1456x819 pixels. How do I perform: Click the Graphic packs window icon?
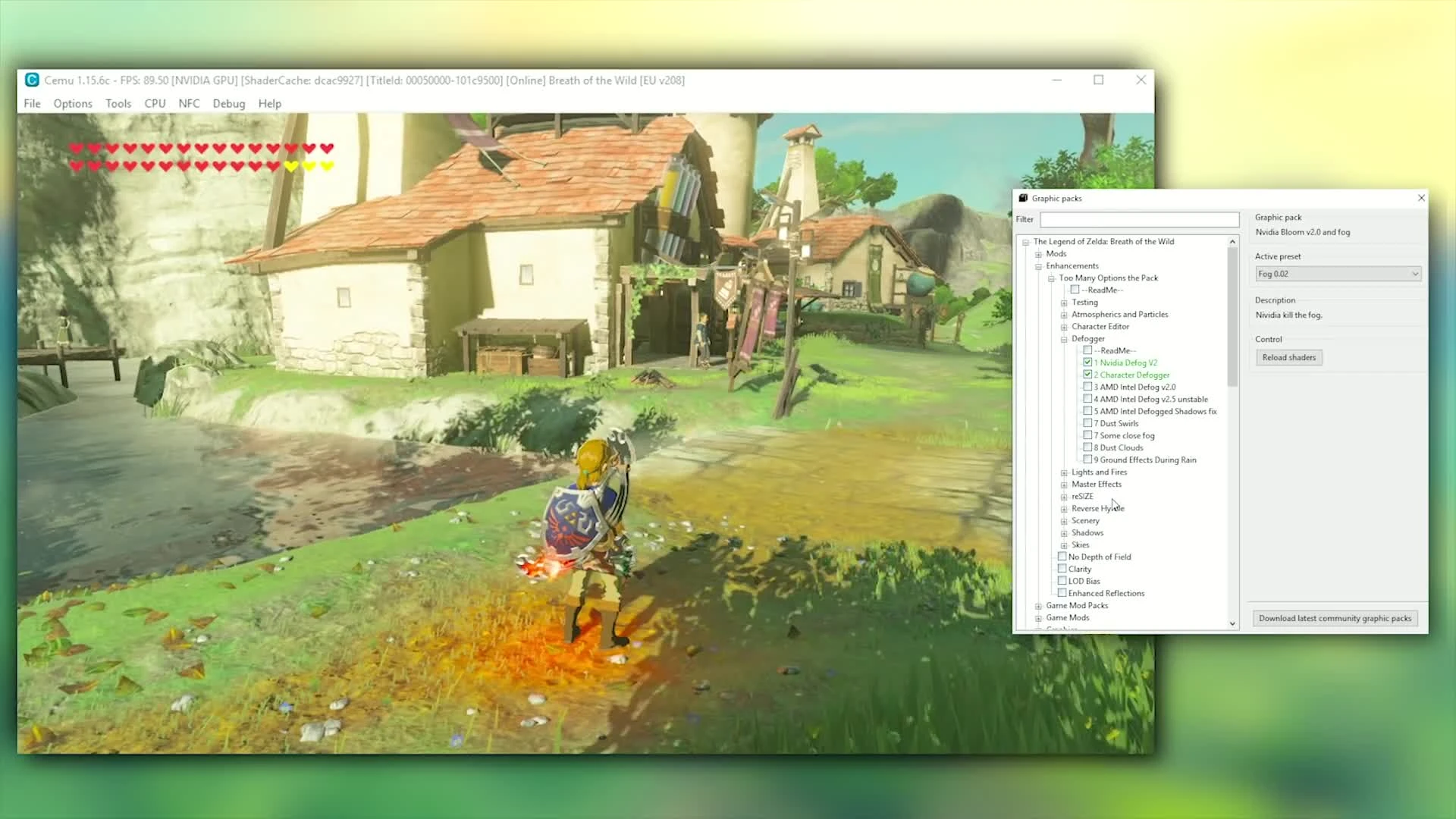1023,198
